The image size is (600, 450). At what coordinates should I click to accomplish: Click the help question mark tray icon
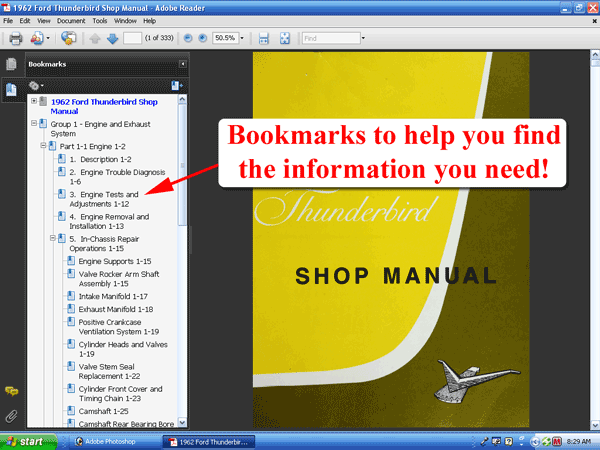(509, 442)
